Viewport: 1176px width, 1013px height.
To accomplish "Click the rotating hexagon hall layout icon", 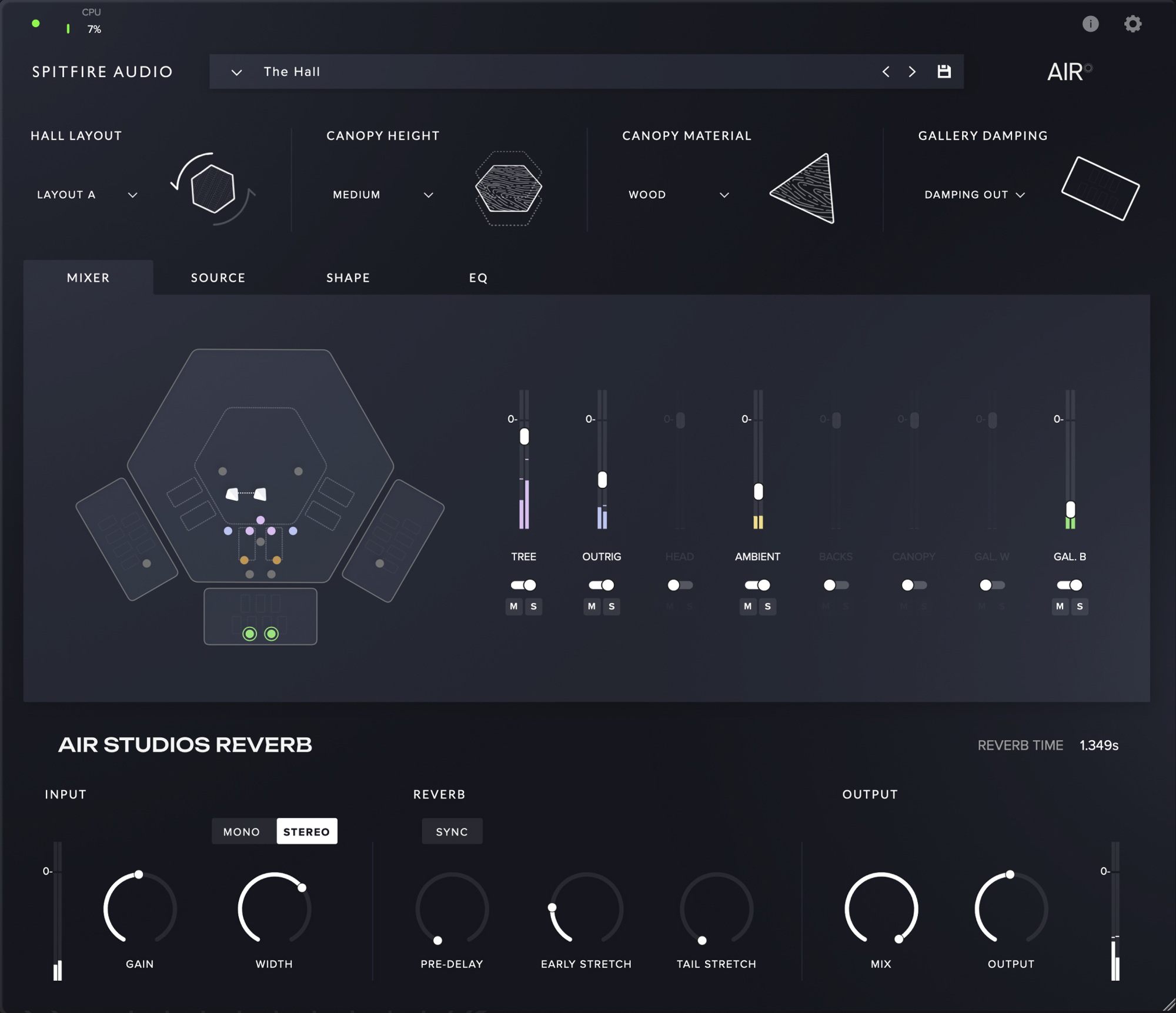I will 213,189.
